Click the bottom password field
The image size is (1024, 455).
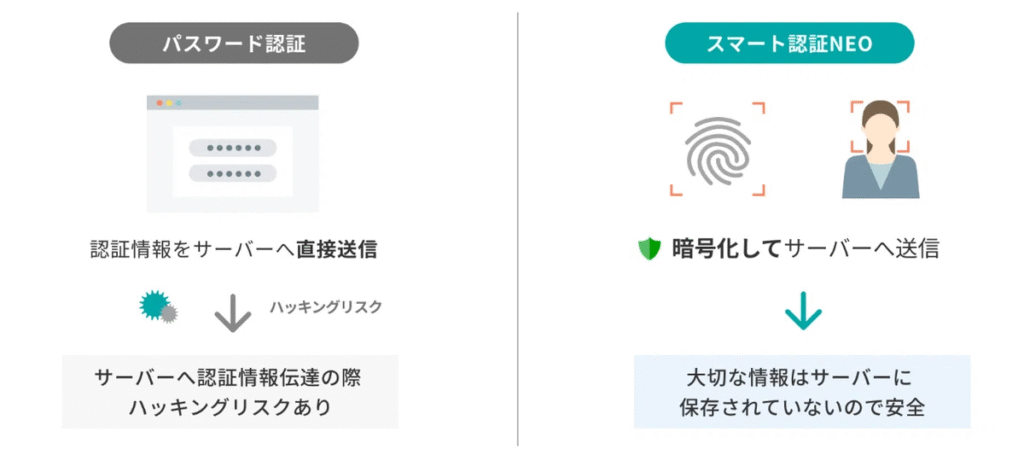pyautogui.click(x=232, y=172)
